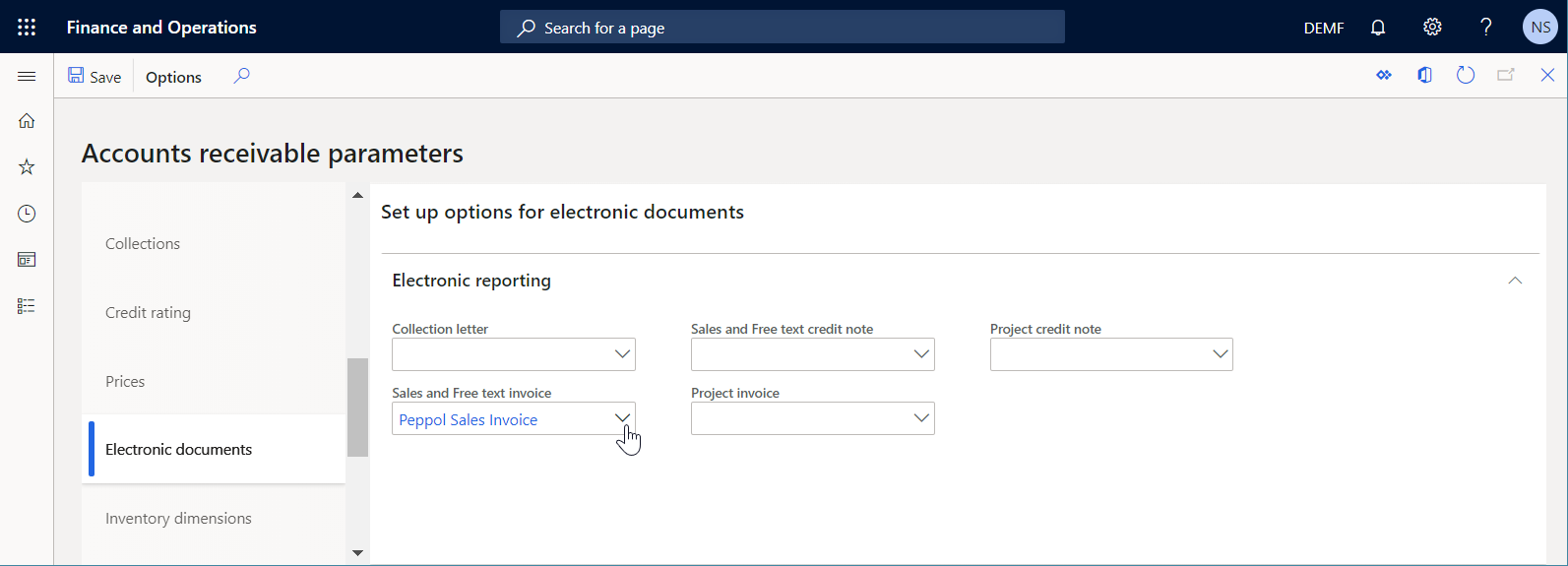Open the settings gear menu

click(1432, 27)
